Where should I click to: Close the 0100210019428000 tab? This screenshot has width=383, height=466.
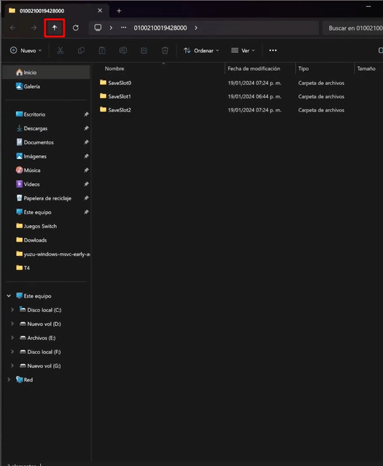tap(100, 11)
